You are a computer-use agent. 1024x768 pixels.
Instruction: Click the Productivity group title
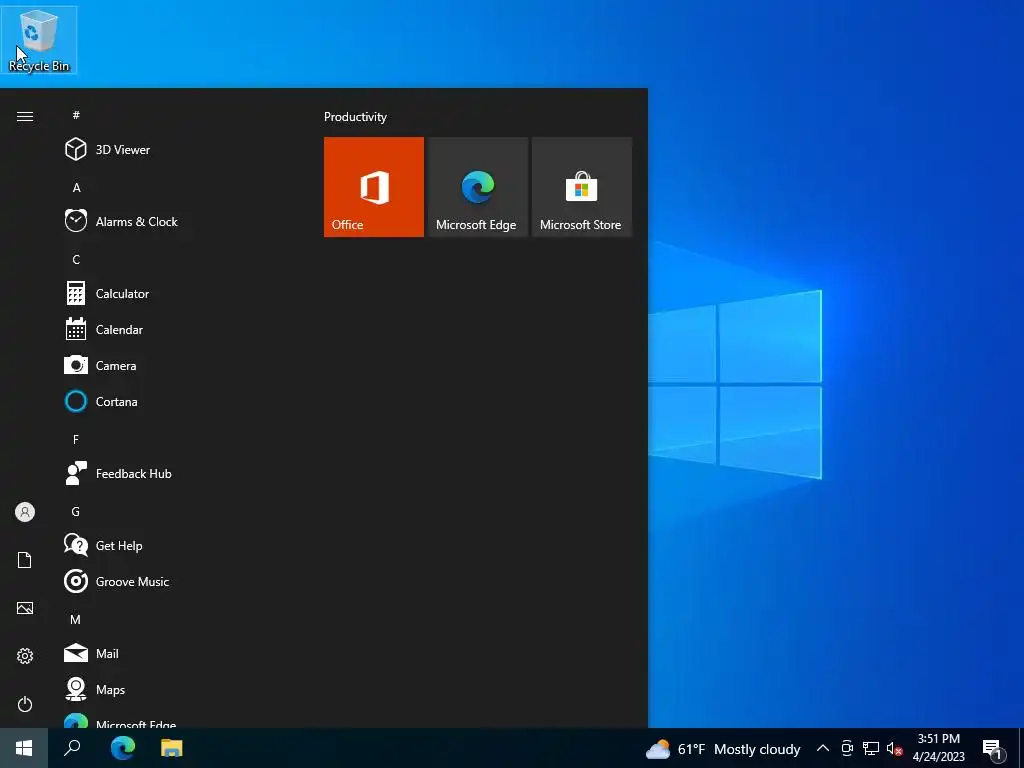point(355,117)
